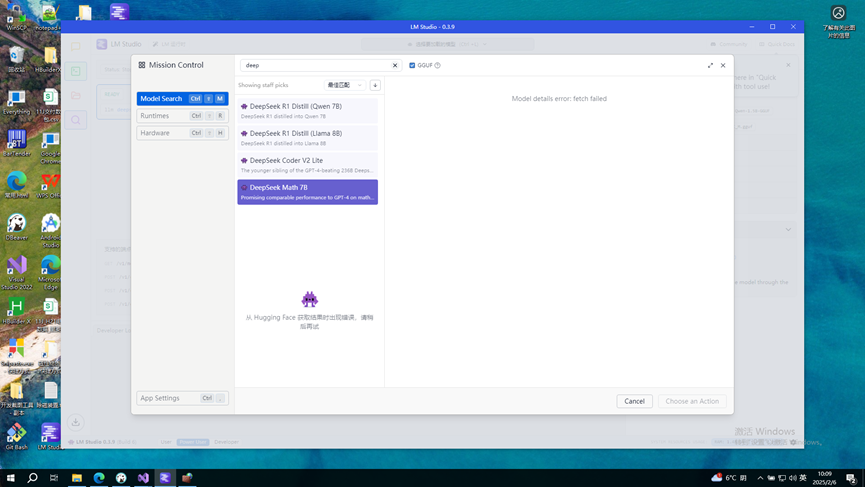Screen dimensions: 865x487
Task: Open the BarTender desktop shortcut
Action: coord(17,143)
